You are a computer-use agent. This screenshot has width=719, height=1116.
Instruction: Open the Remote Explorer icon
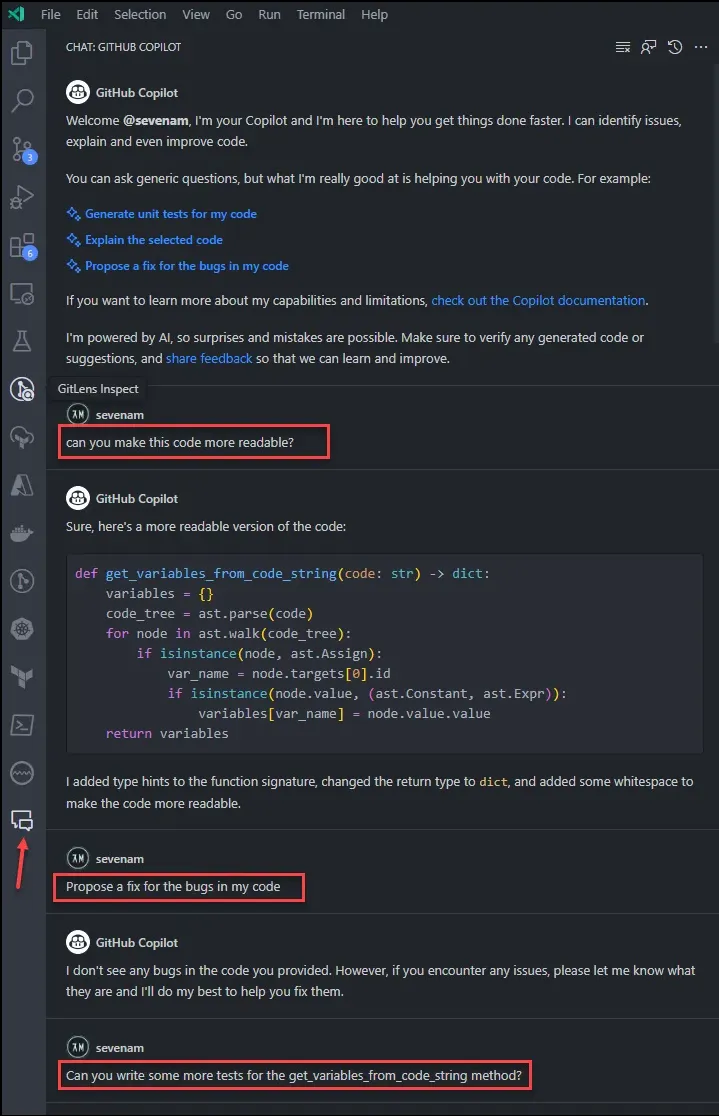pos(22,293)
